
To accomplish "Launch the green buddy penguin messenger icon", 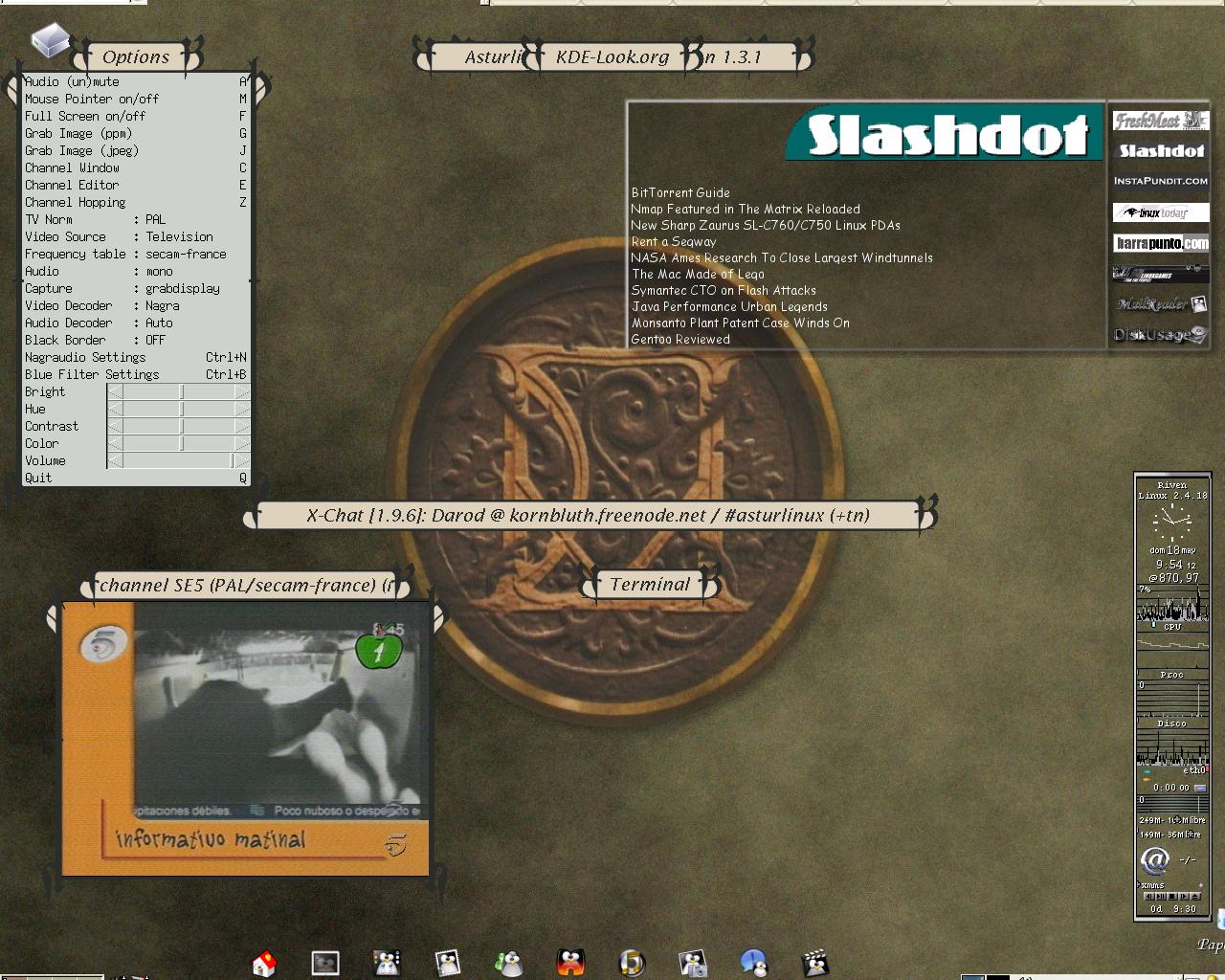I will (x=509, y=963).
